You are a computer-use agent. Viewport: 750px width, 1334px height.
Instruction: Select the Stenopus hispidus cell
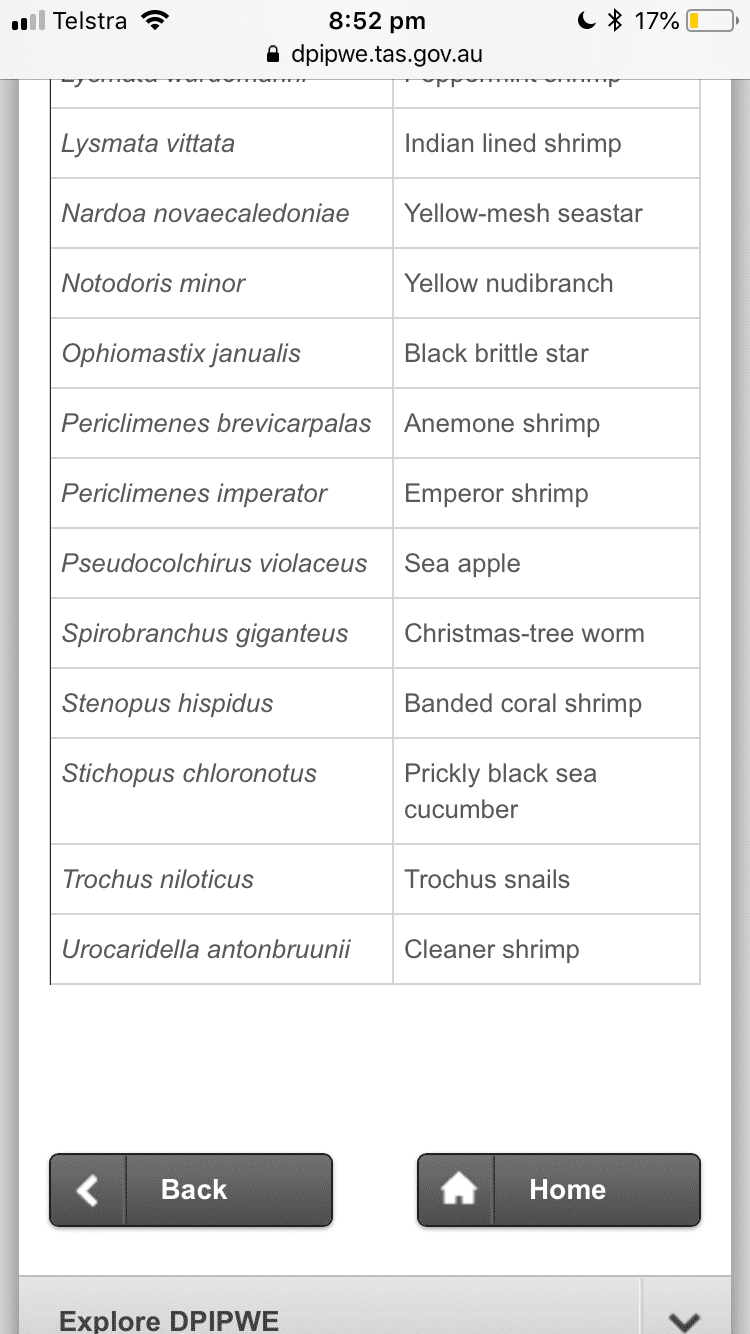pos(222,703)
